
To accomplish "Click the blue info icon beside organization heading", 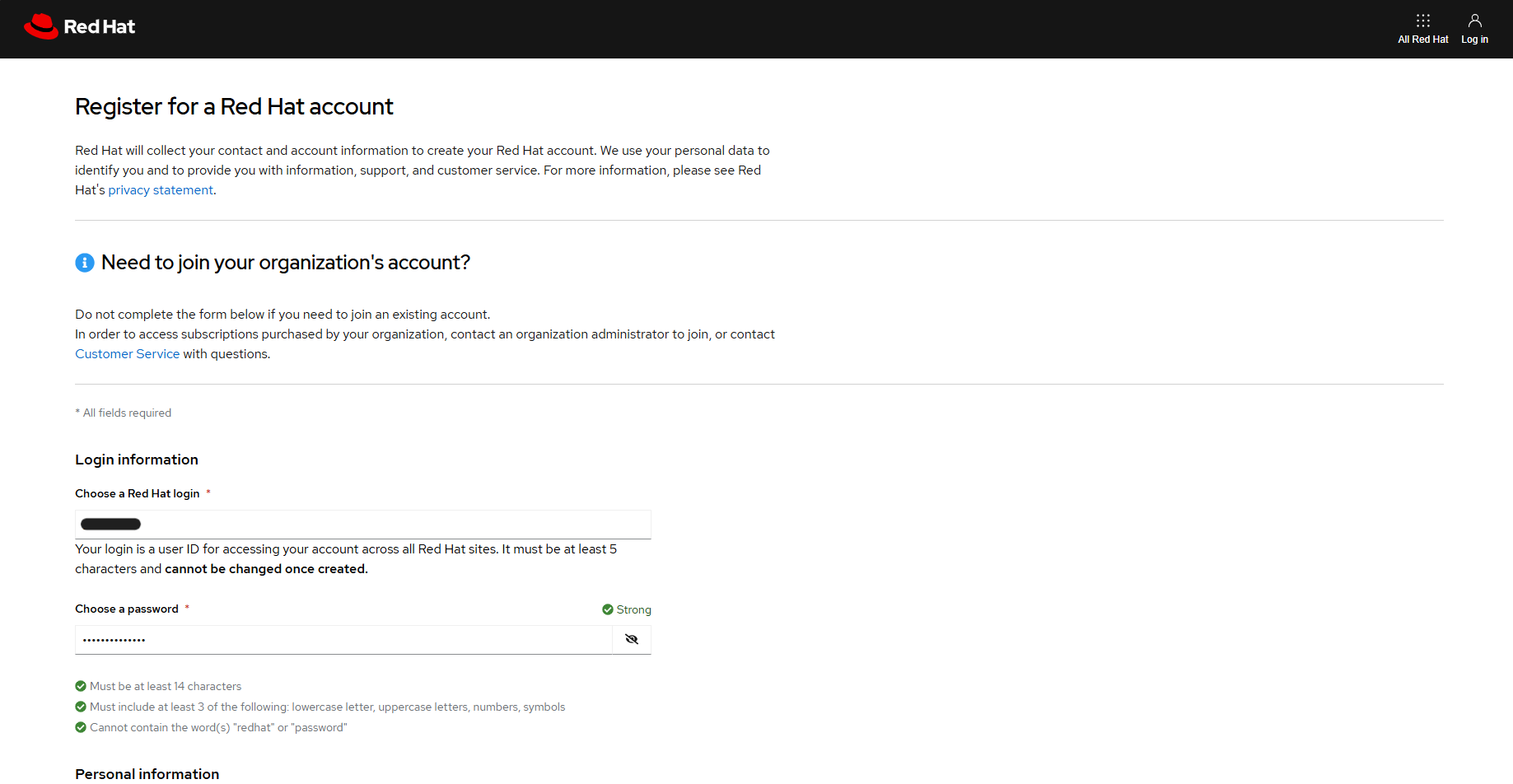I will (x=85, y=263).
